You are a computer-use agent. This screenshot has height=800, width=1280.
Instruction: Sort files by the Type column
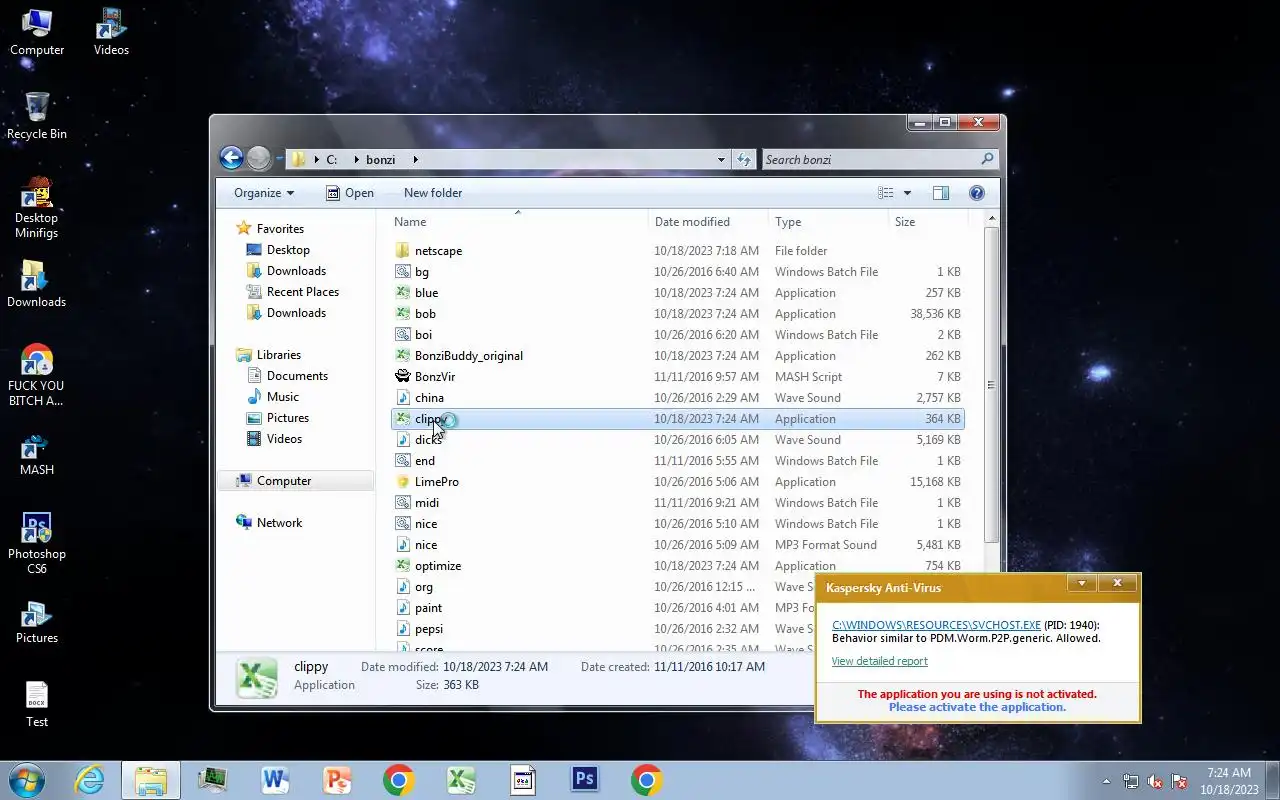[x=828, y=222]
